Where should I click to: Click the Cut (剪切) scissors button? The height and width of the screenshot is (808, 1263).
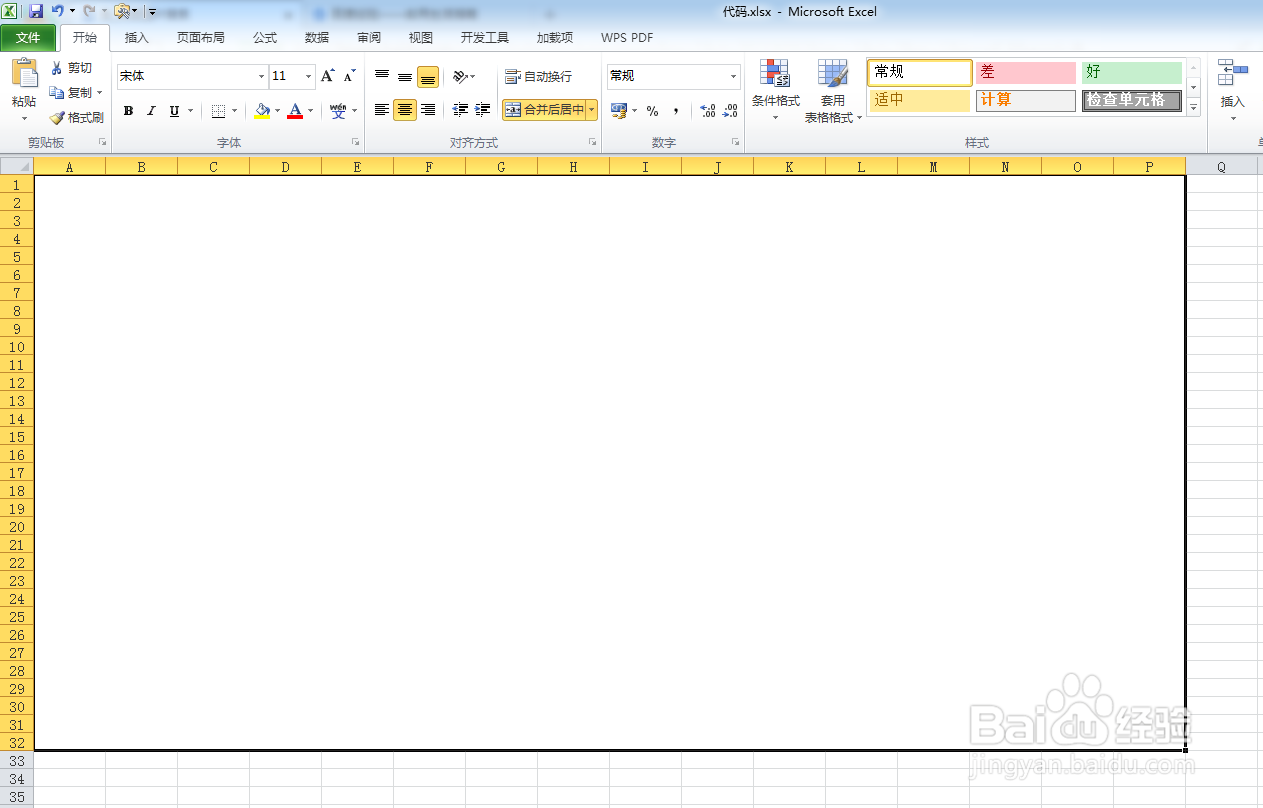point(71,68)
